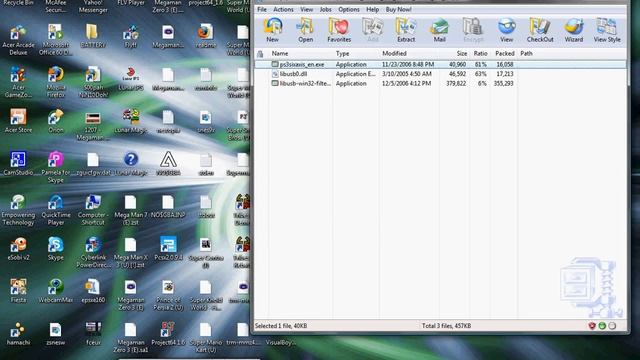Image resolution: width=640 pixels, height=360 pixels.
Task: Click the View toolbar icon
Action: (x=507, y=30)
